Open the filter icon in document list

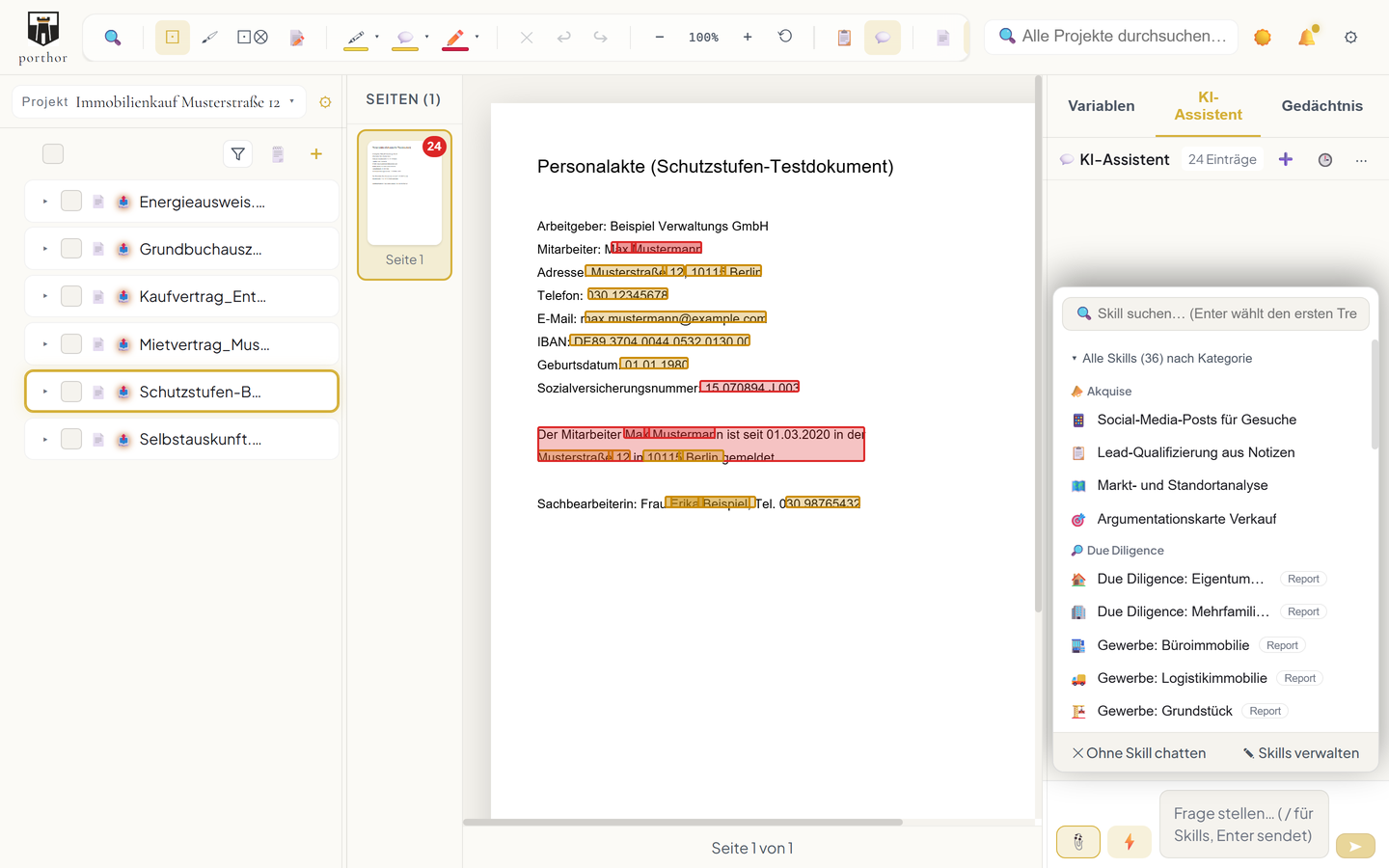(x=238, y=154)
